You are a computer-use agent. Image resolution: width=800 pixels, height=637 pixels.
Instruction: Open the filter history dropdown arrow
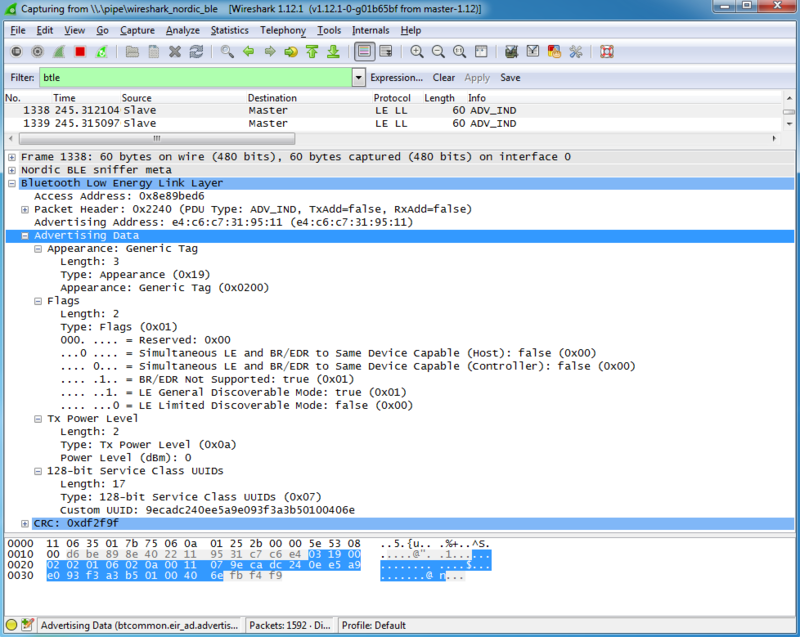[x=359, y=78]
